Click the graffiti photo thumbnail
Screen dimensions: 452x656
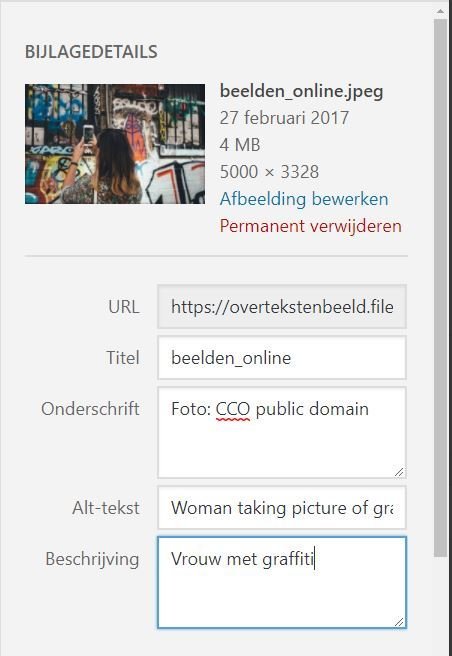(x=115, y=144)
